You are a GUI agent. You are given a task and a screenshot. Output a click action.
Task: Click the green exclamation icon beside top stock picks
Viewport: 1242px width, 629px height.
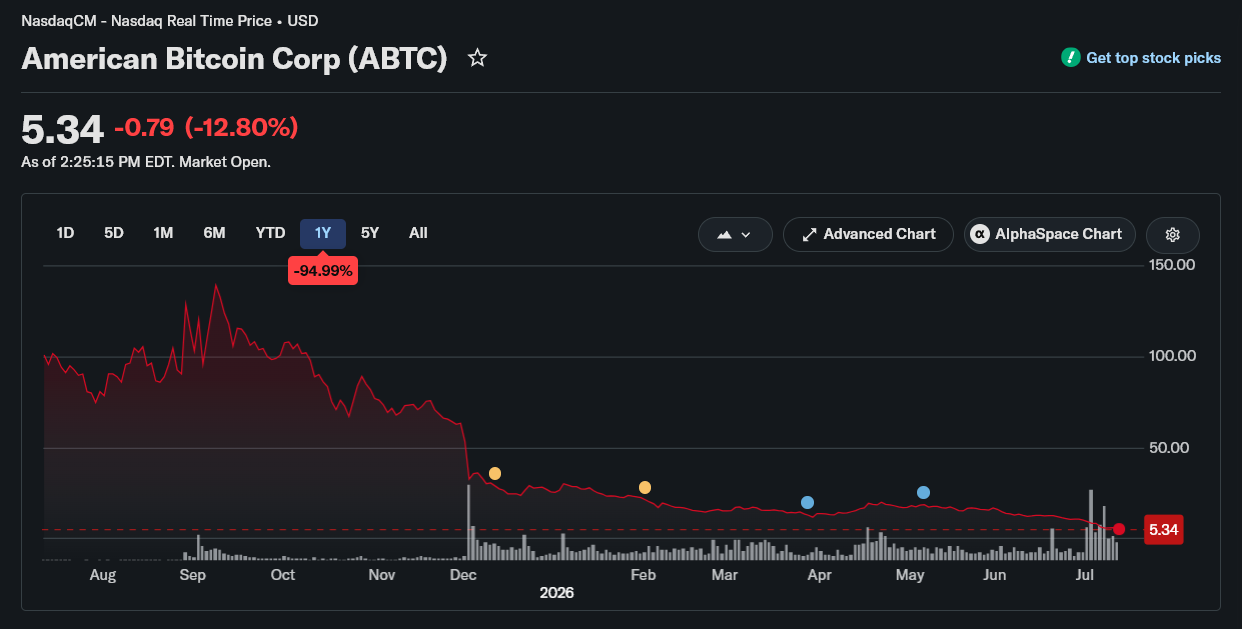point(1071,58)
